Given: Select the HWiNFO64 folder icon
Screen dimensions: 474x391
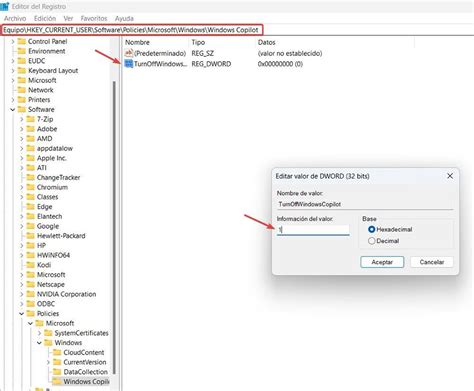Looking at the screenshot, I should coord(31,255).
